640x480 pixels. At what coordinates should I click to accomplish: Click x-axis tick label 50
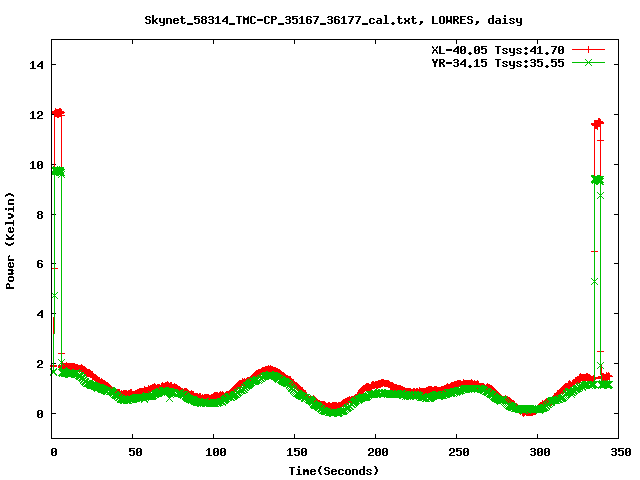tap(135, 452)
